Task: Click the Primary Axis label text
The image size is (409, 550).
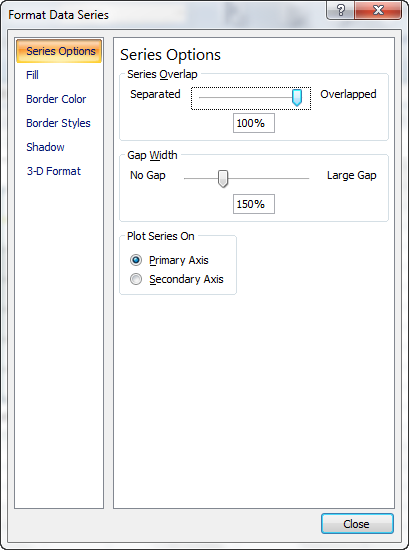Action: pyautogui.click(x=179, y=260)
